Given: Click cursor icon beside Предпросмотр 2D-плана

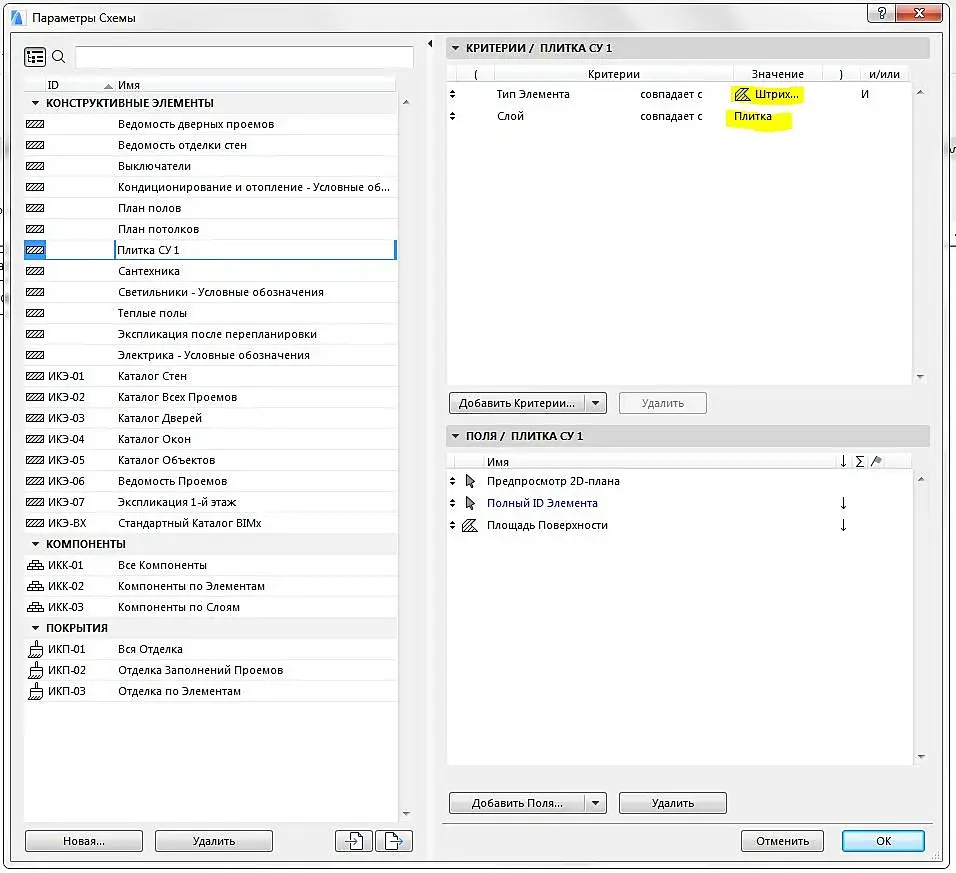Looking at the screenshot, I should (x=470, y=482).
